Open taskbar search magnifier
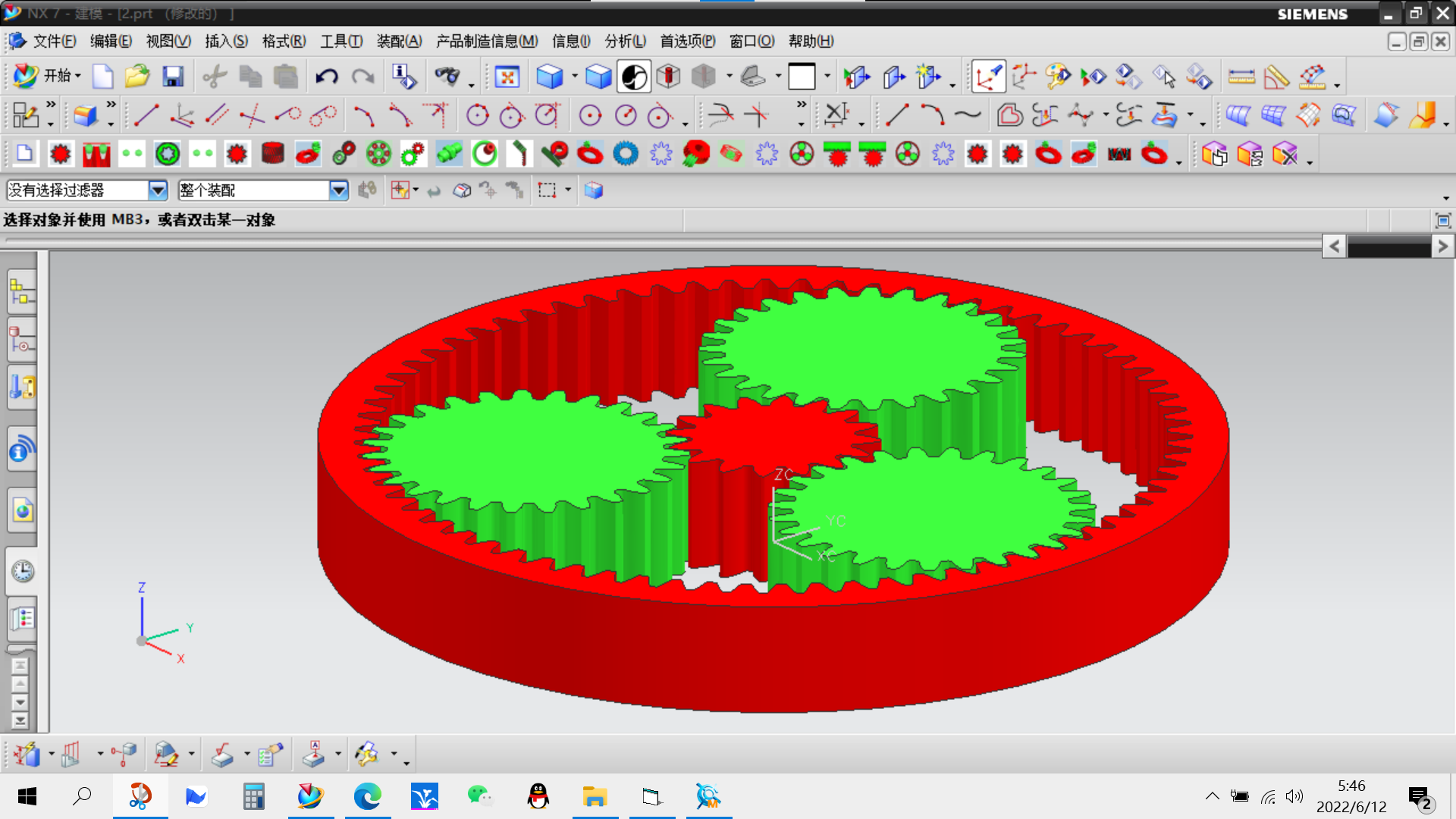This screenshot has width=1456, height=819. tap(82, 796)
